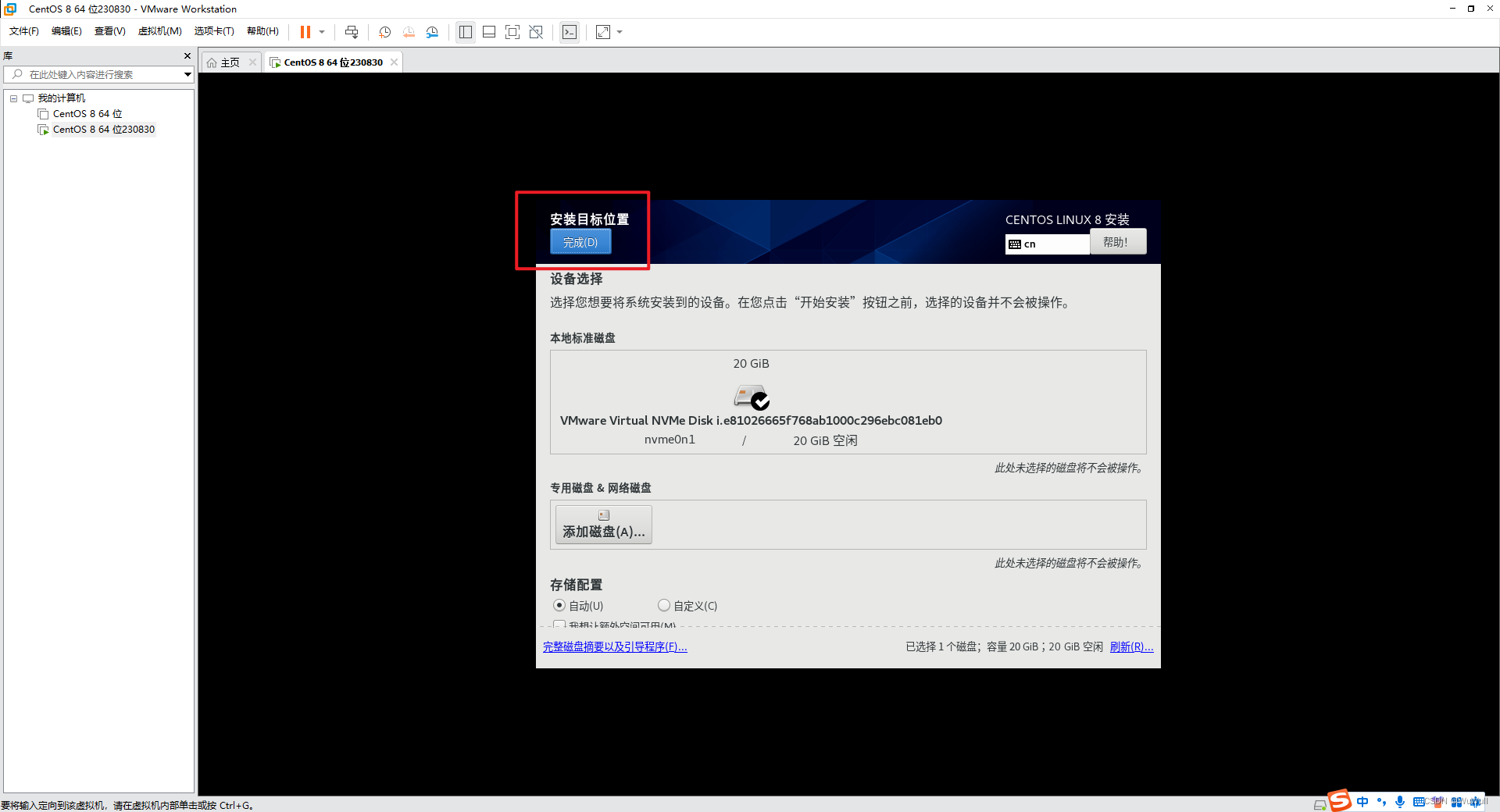This screenshot has height=812, width=1500.
Task: Open the 查看(V) menu
Action: [x=110, y=31]
